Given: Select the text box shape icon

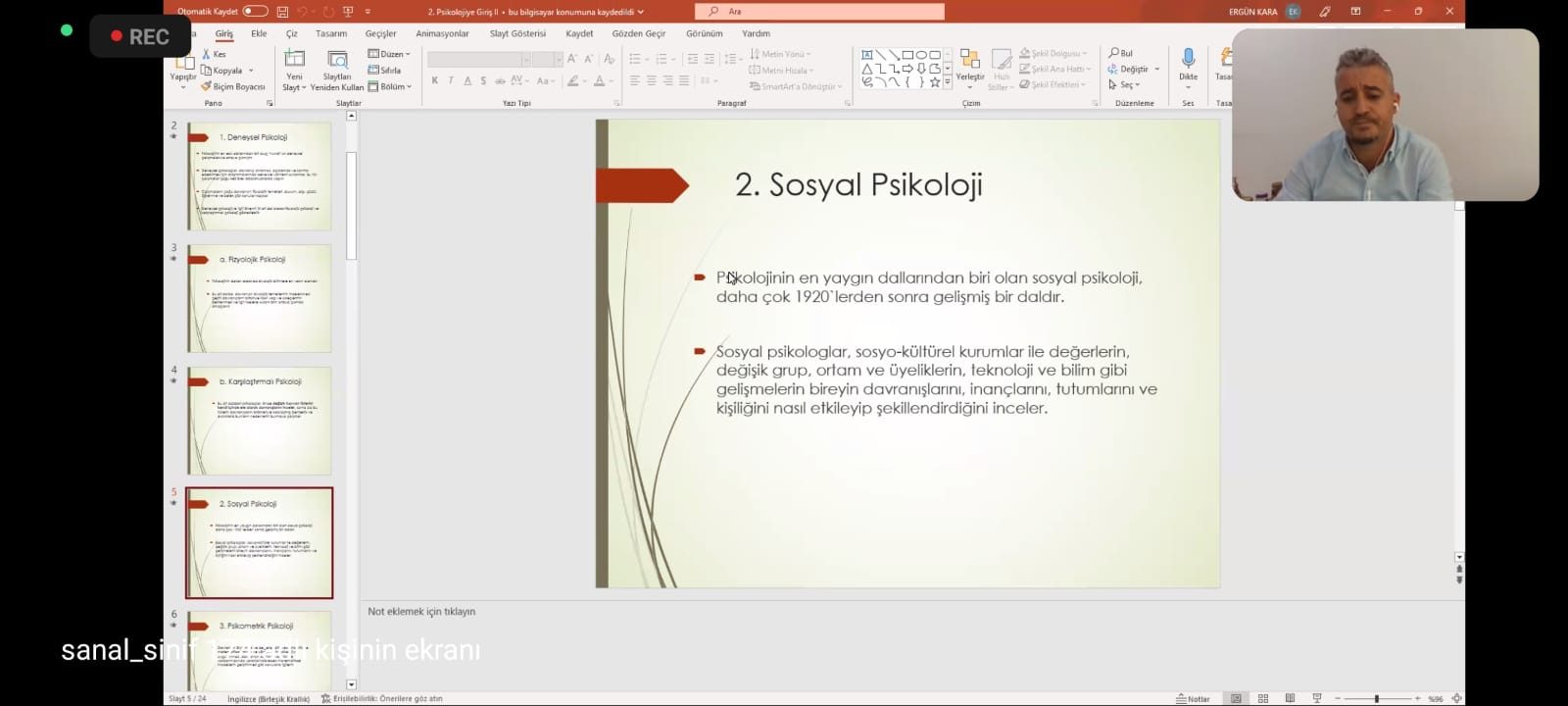Looking at the screenshot, I should [x=867, y=55].
